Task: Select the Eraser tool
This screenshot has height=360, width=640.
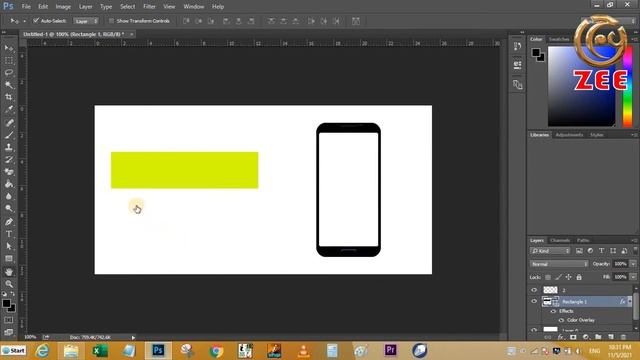Action: pyautogui.click(x=9, y=172)
